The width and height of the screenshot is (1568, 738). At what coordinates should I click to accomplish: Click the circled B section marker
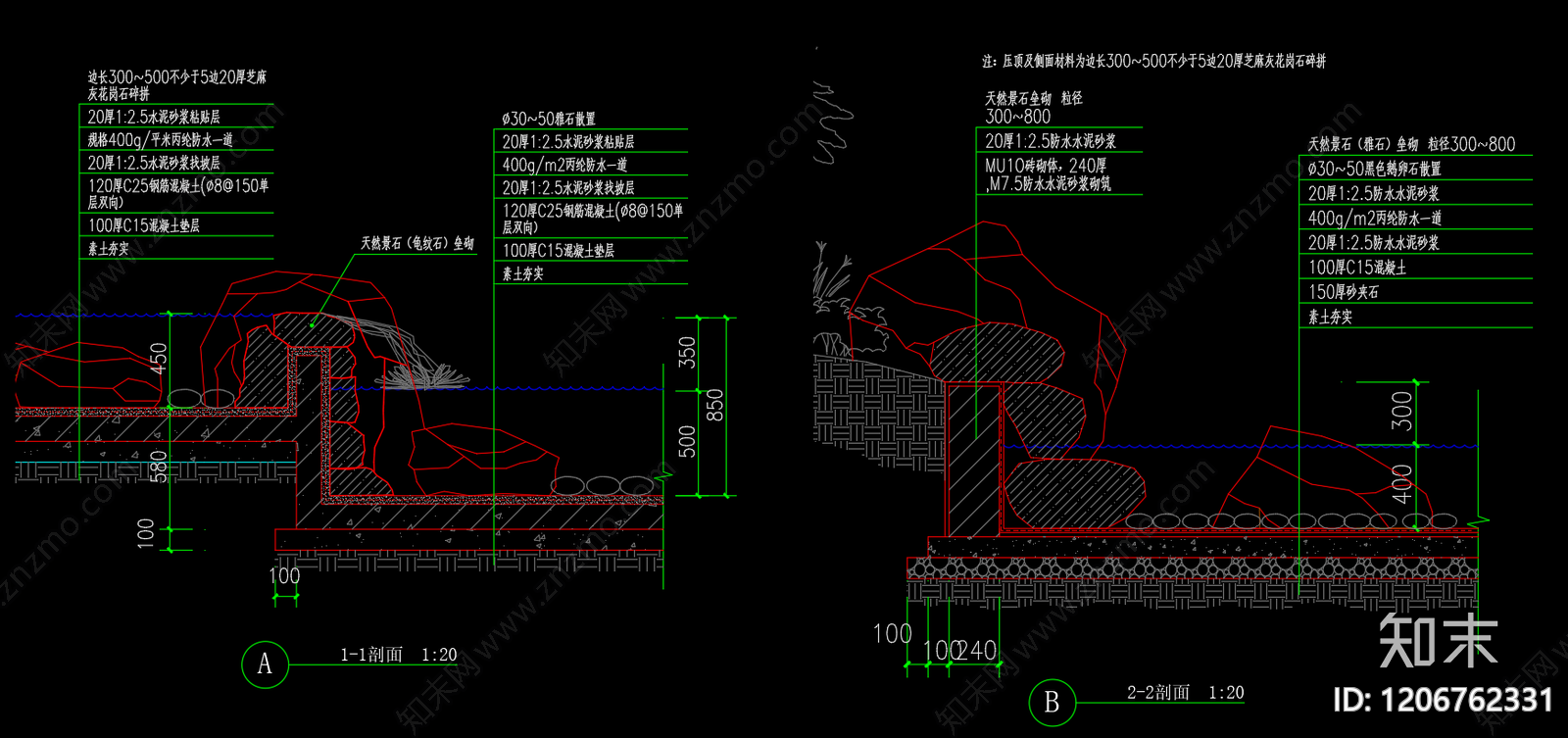coord(1052,702)
